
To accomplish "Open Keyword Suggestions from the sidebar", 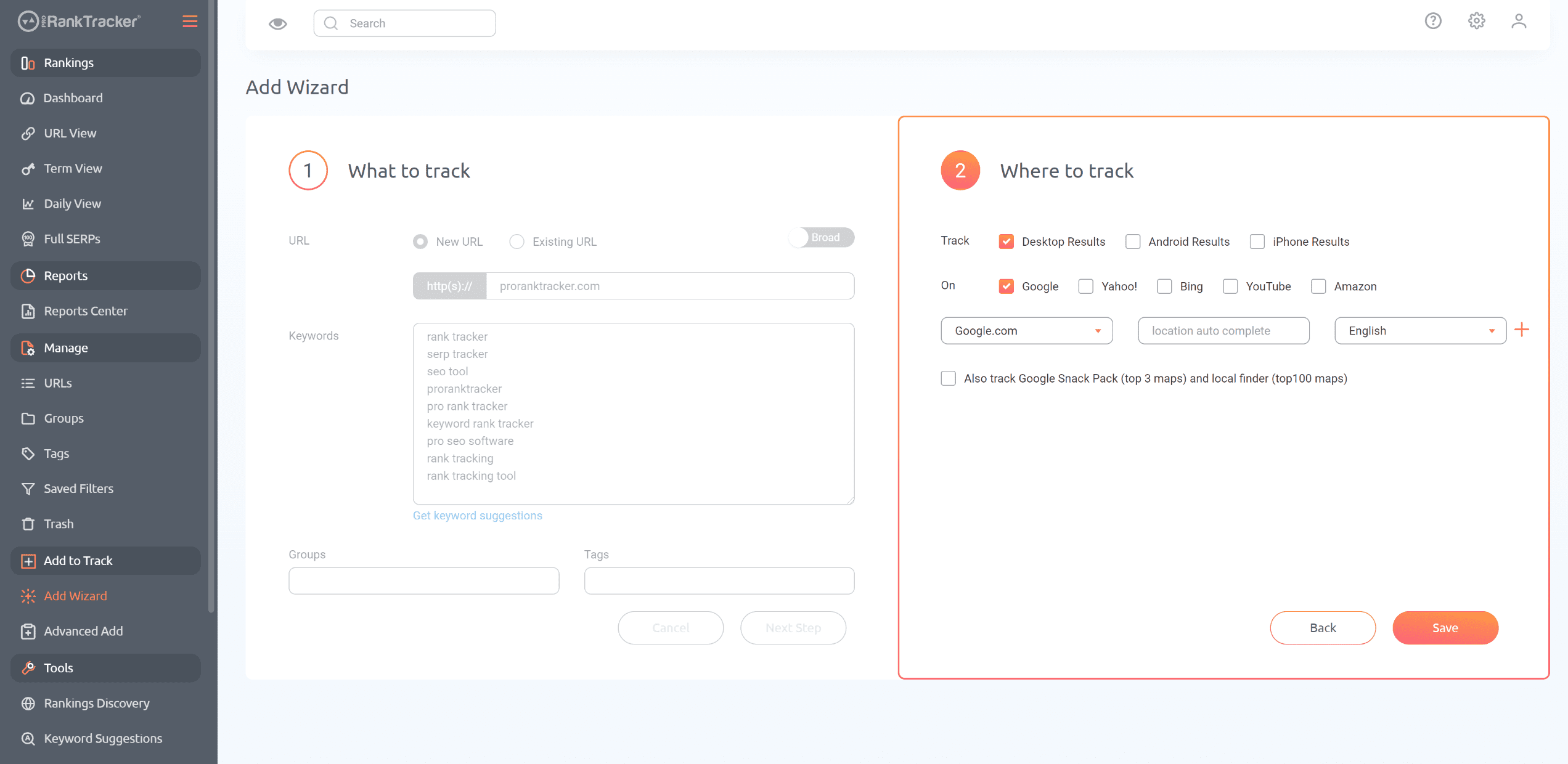I will (103, 738).
